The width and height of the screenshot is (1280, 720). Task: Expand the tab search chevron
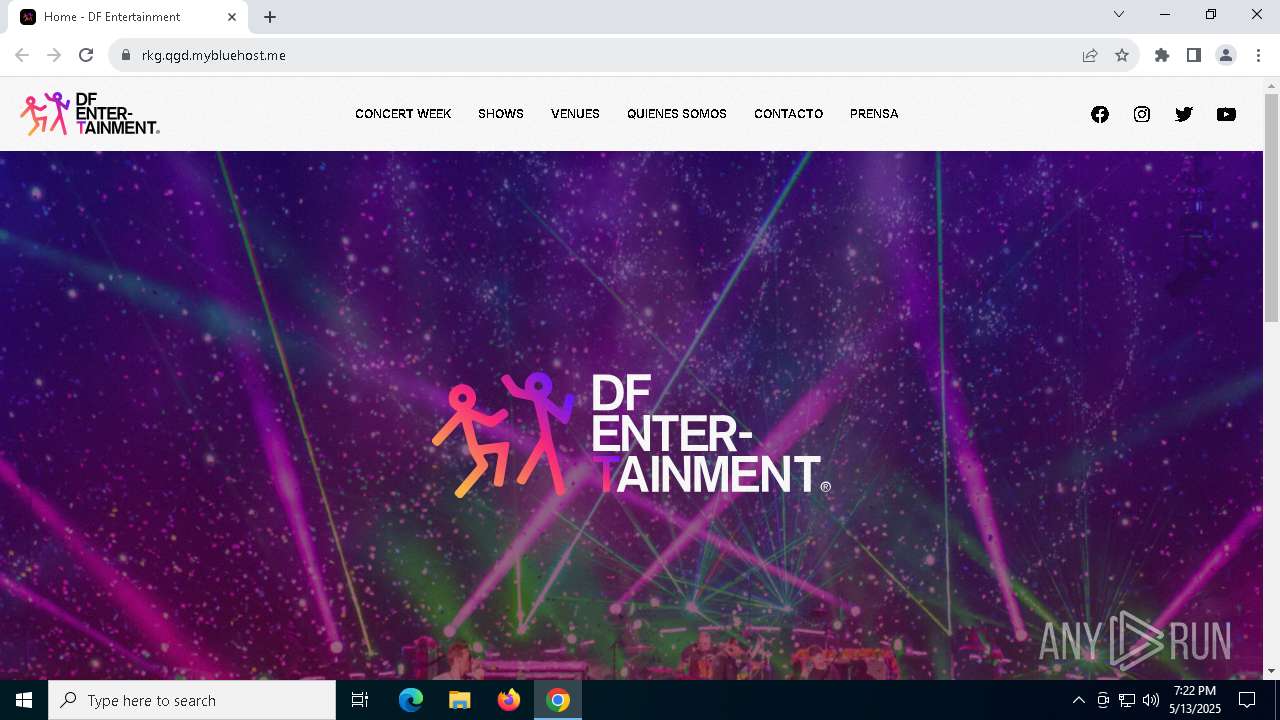pos(1119,14)
